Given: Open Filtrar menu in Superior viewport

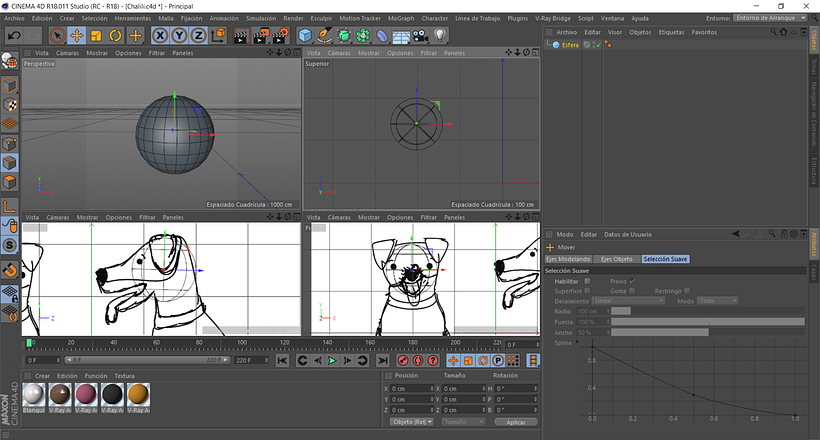Looking at the screenshot, I should point(428,53).
